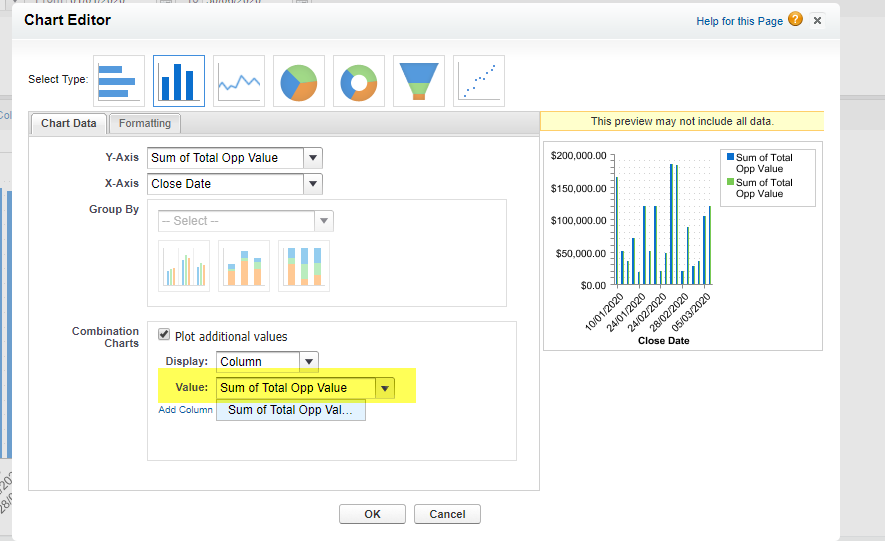Click the help question mark icon
Image resolution: width=885 pixels, height=541 pixels.
click(x=795, y=20)
